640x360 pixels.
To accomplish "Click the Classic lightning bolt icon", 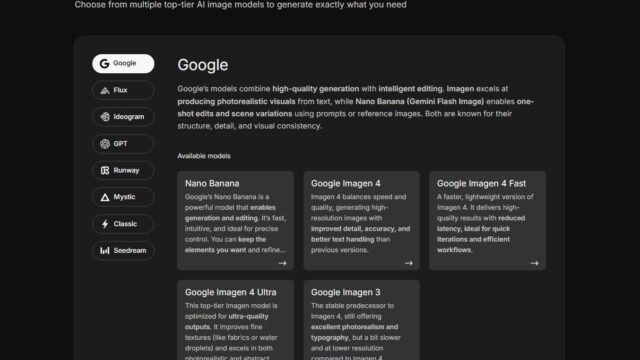I will (105, 224).
